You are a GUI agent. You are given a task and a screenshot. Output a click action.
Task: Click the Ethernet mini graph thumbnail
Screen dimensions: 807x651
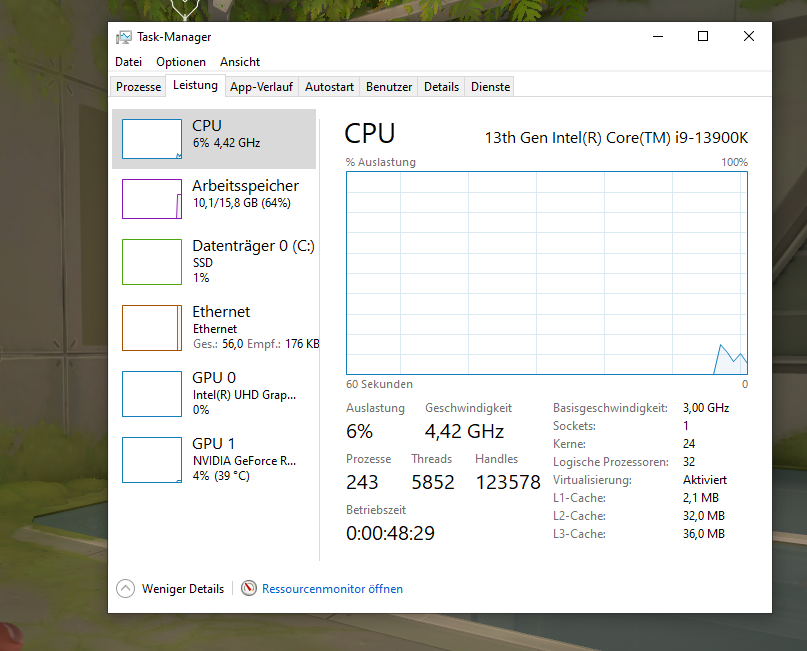pyautogui.click(x=152, y=328)
